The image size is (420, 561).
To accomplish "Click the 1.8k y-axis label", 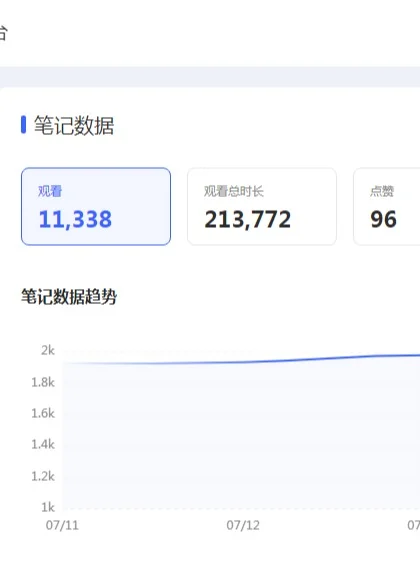I will [x=43, y=382].
